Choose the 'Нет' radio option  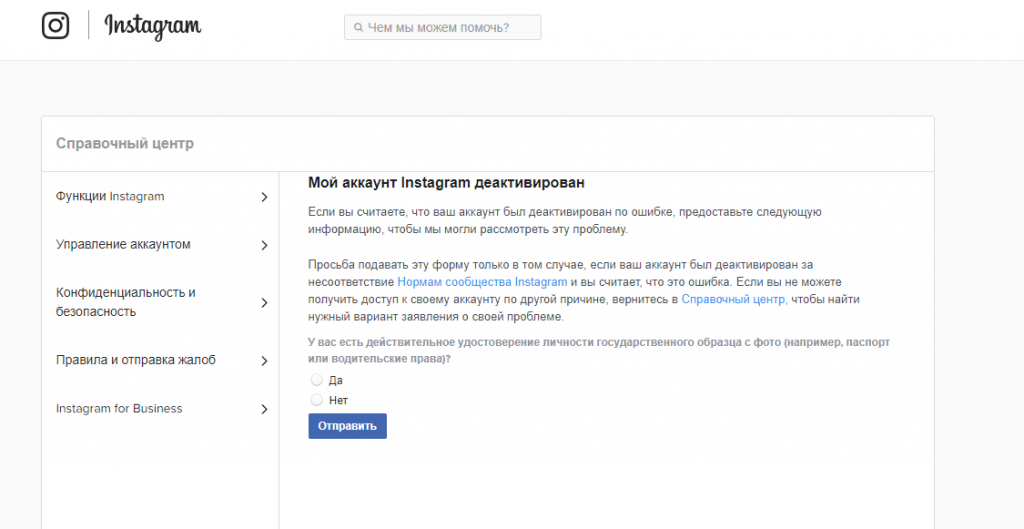tap(317, 400)
